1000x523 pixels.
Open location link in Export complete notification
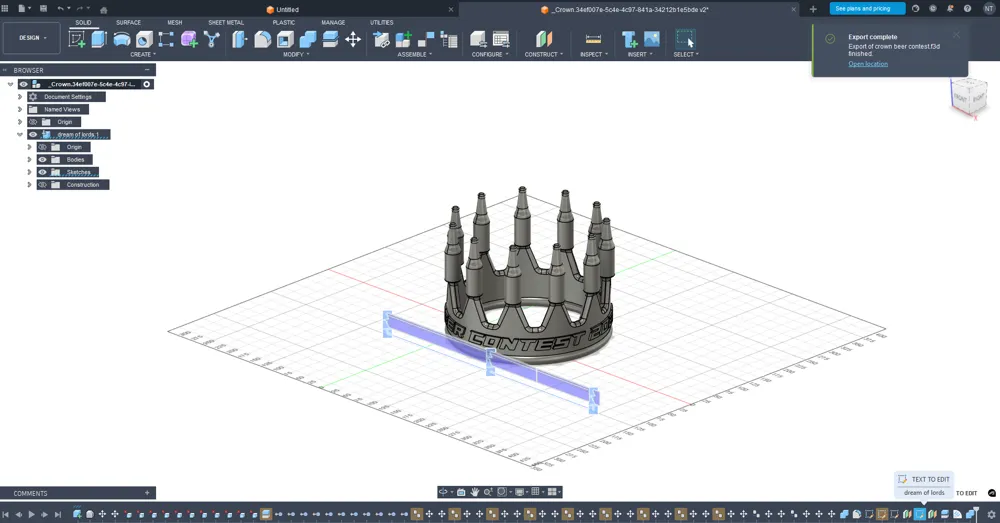tap(867, 64)
